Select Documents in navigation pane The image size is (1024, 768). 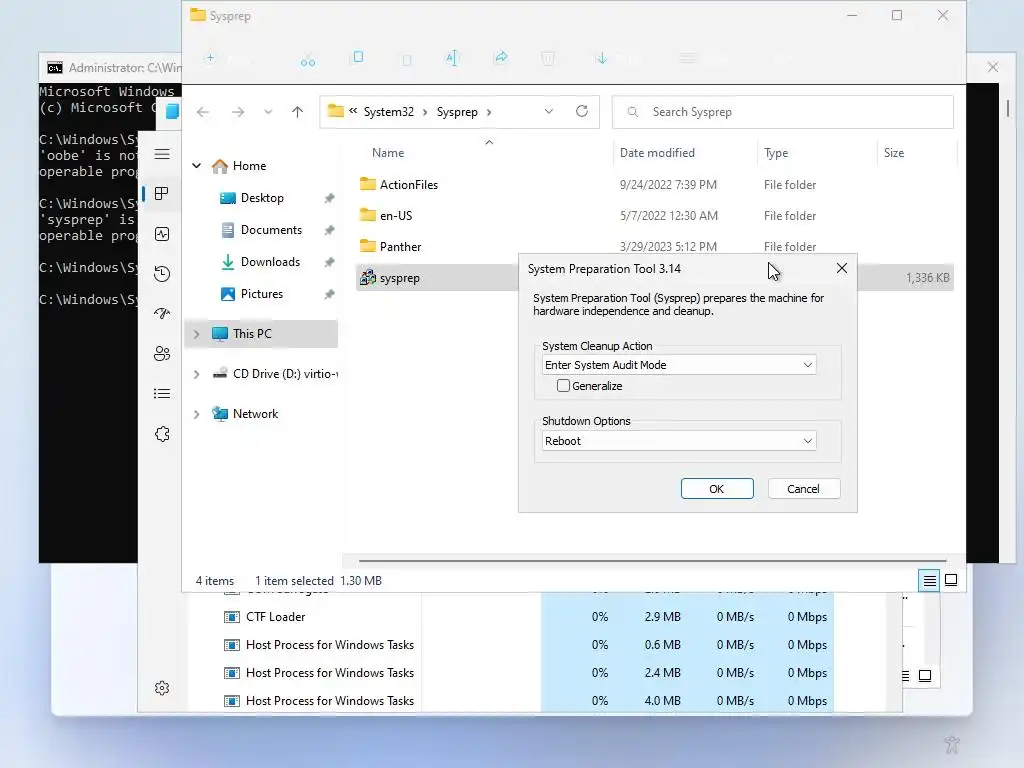pyautogui.click(x=271, y=230)
